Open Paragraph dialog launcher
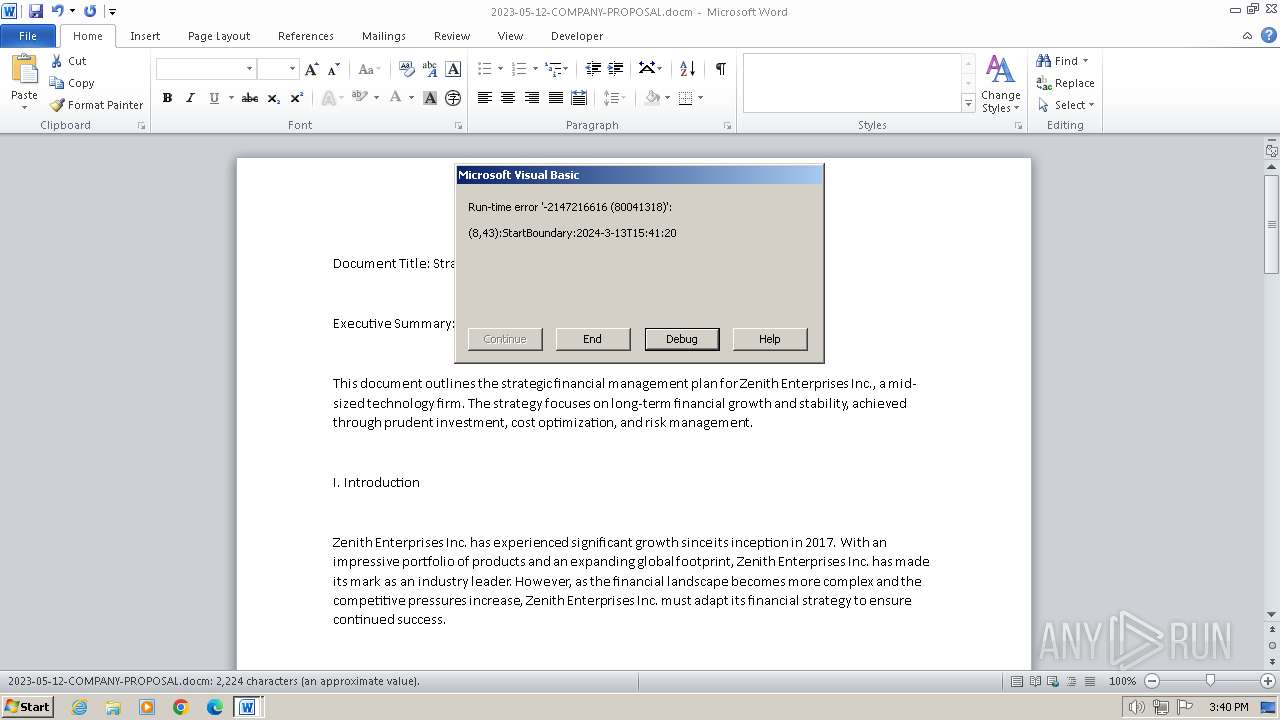1280x720 pixels. [727, 126]
